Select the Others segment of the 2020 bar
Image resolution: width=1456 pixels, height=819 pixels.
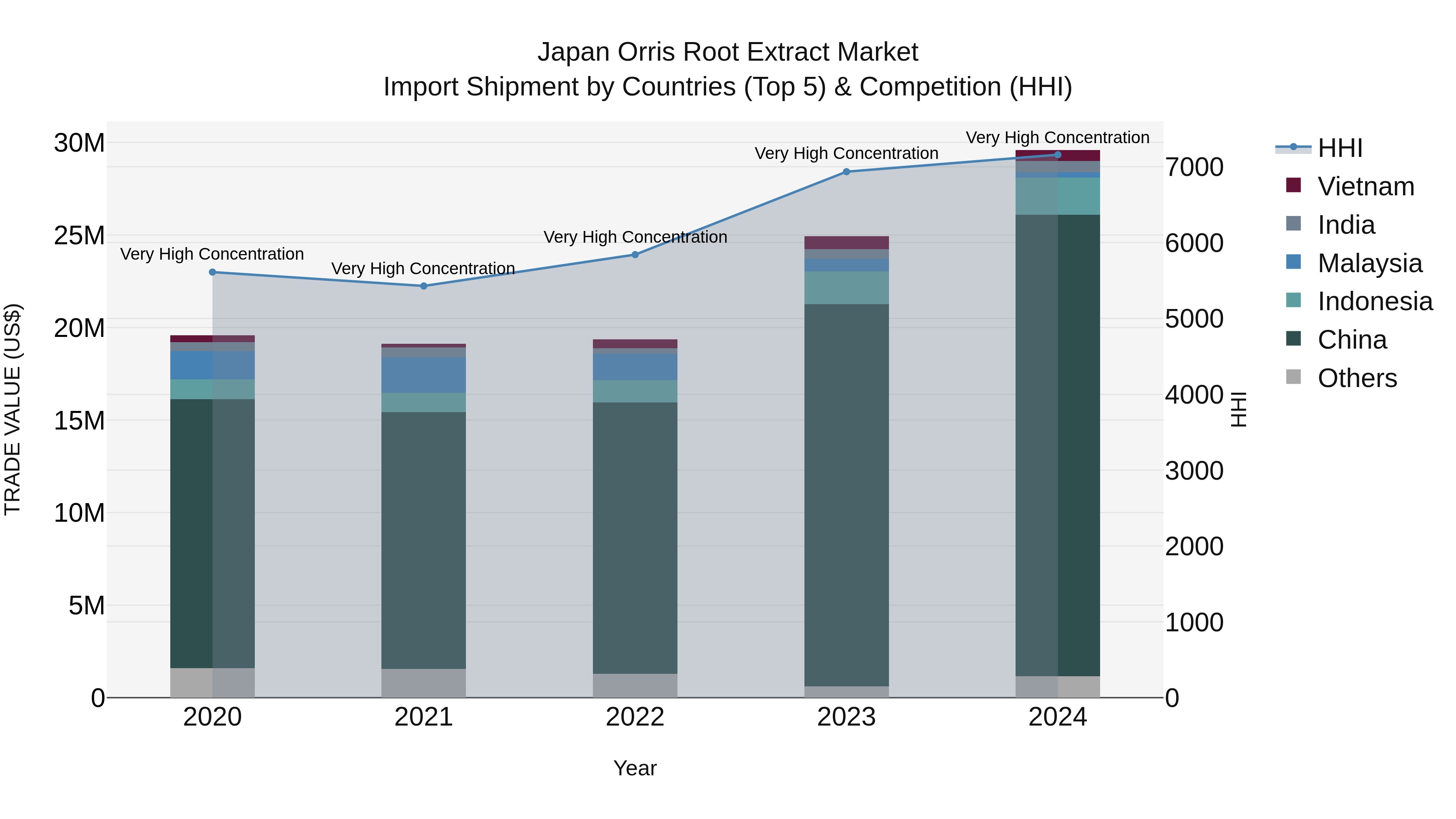[212, 683]
